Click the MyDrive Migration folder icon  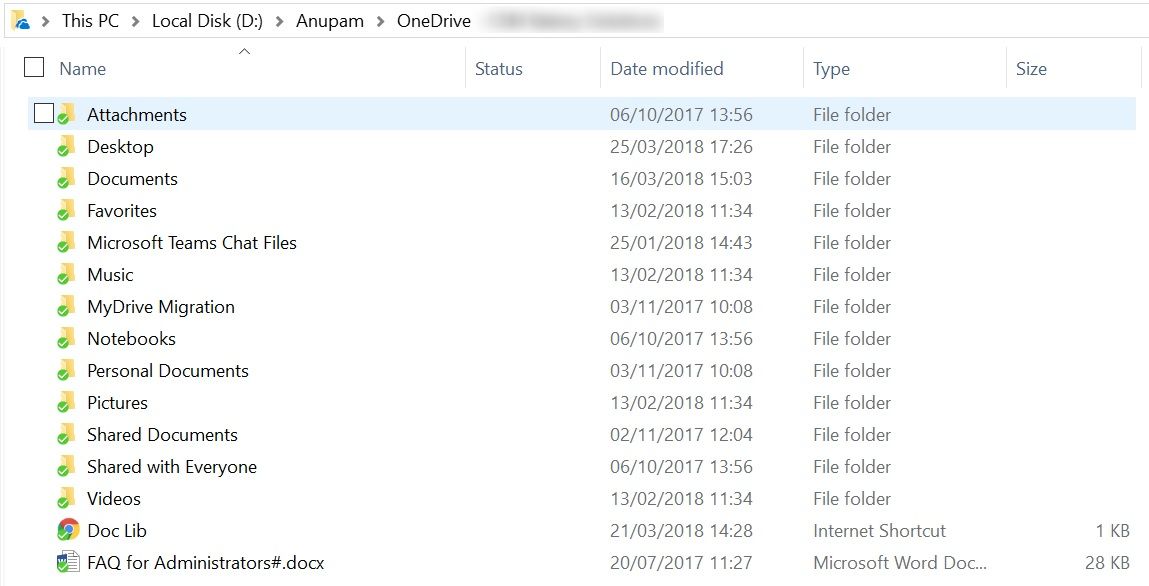point(67,307)
